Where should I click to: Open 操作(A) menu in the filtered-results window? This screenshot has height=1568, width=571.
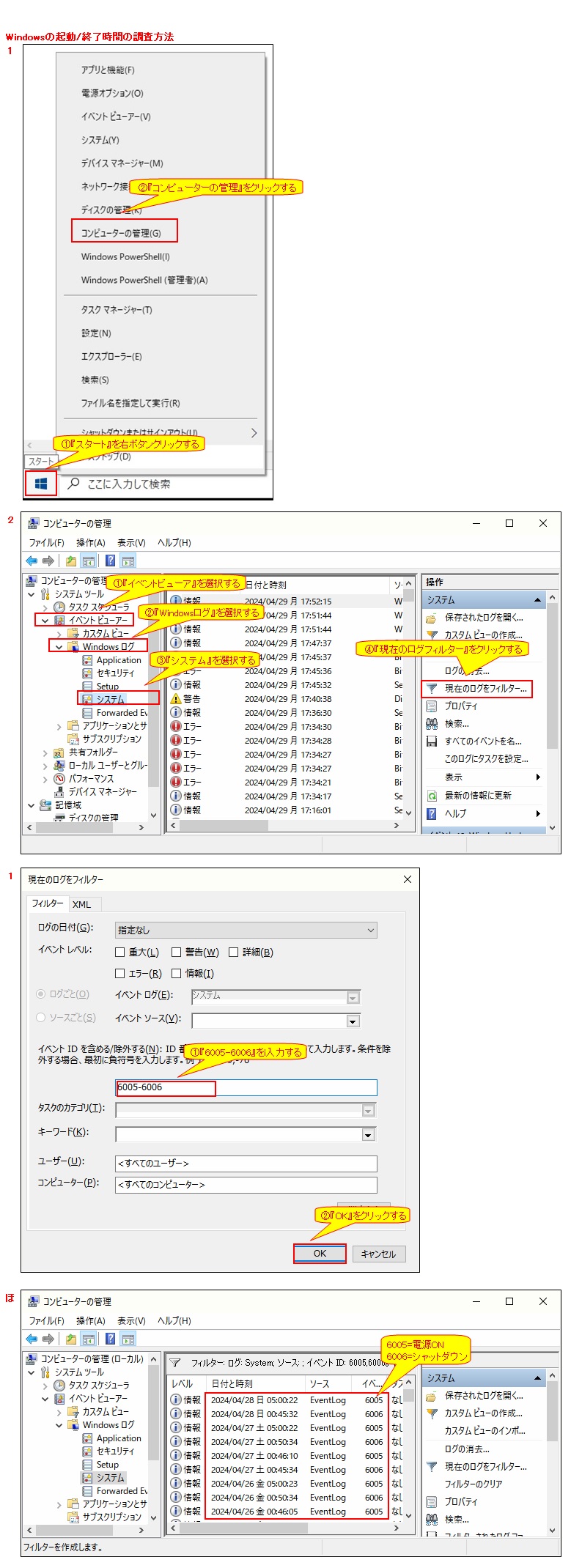91,1321
